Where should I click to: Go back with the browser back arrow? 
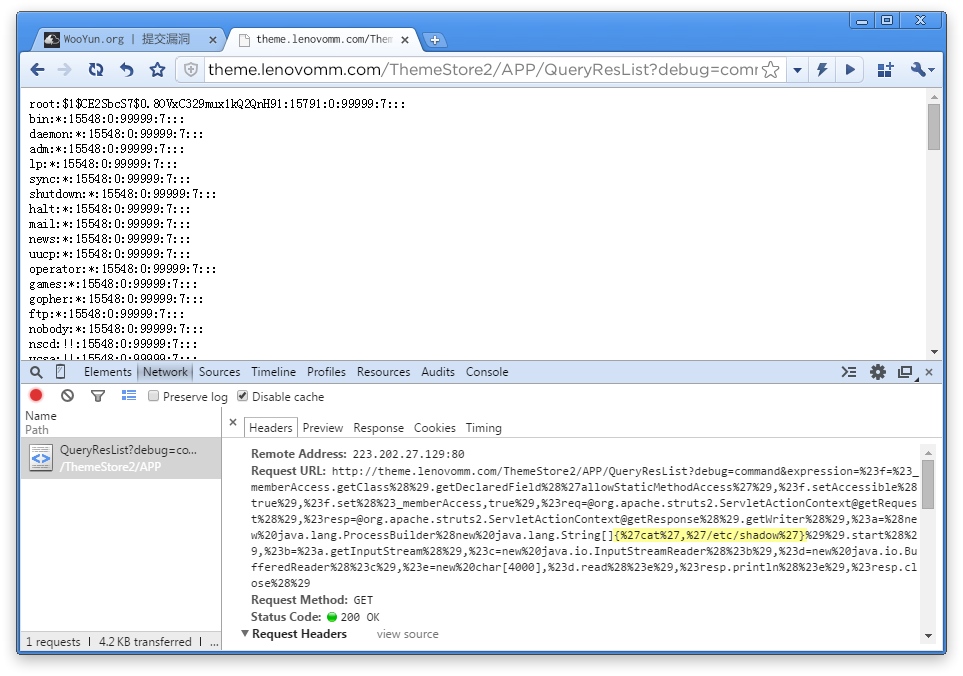pyautogui.click(x=37, y=70)
